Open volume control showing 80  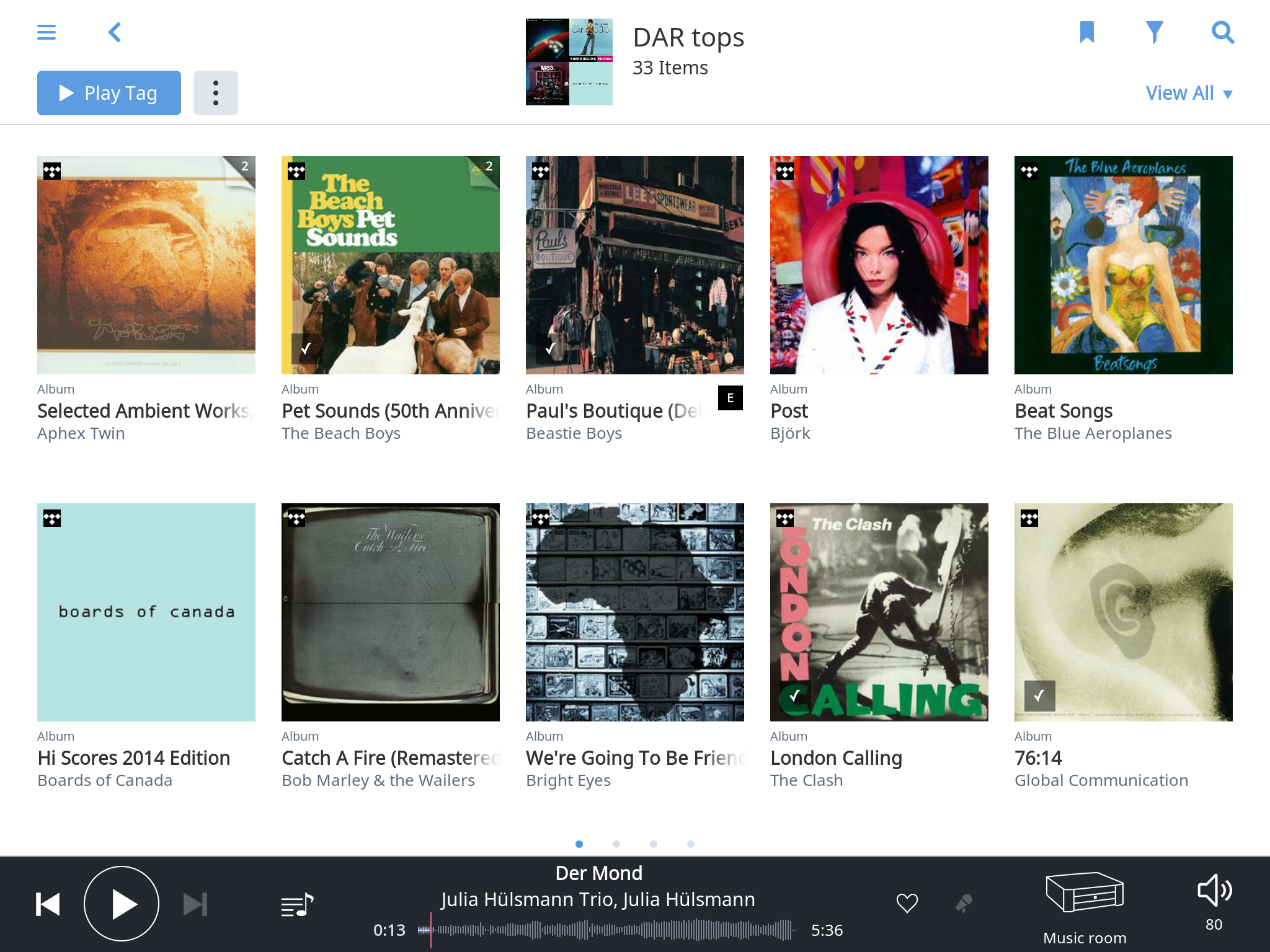click(x=1214, y=902)
